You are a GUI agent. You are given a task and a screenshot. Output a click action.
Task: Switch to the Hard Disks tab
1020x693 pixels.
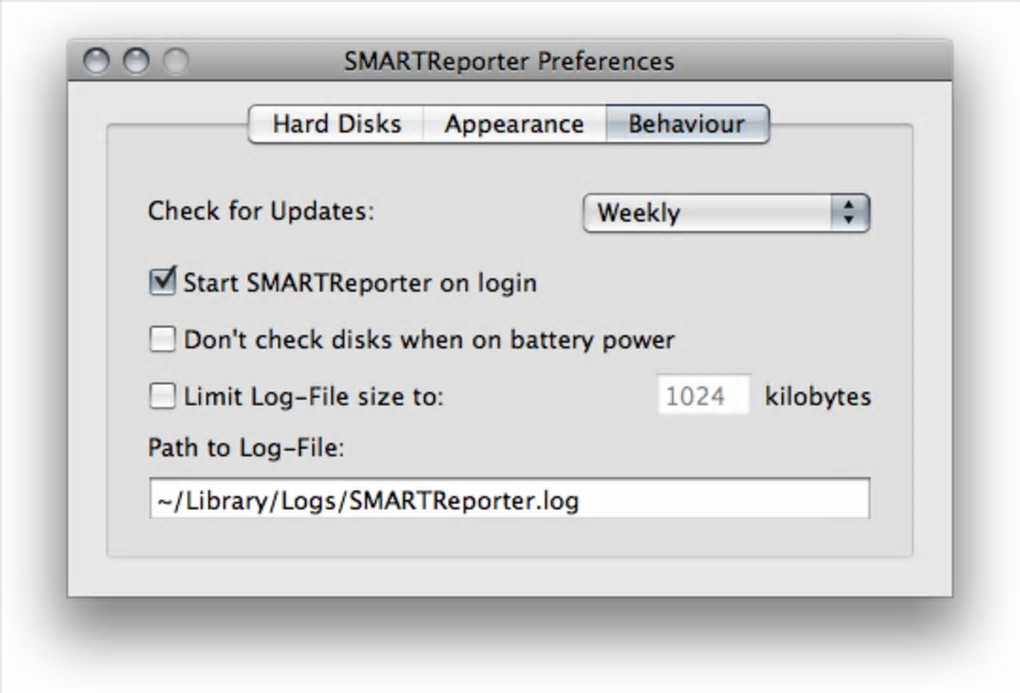(336, 124)
